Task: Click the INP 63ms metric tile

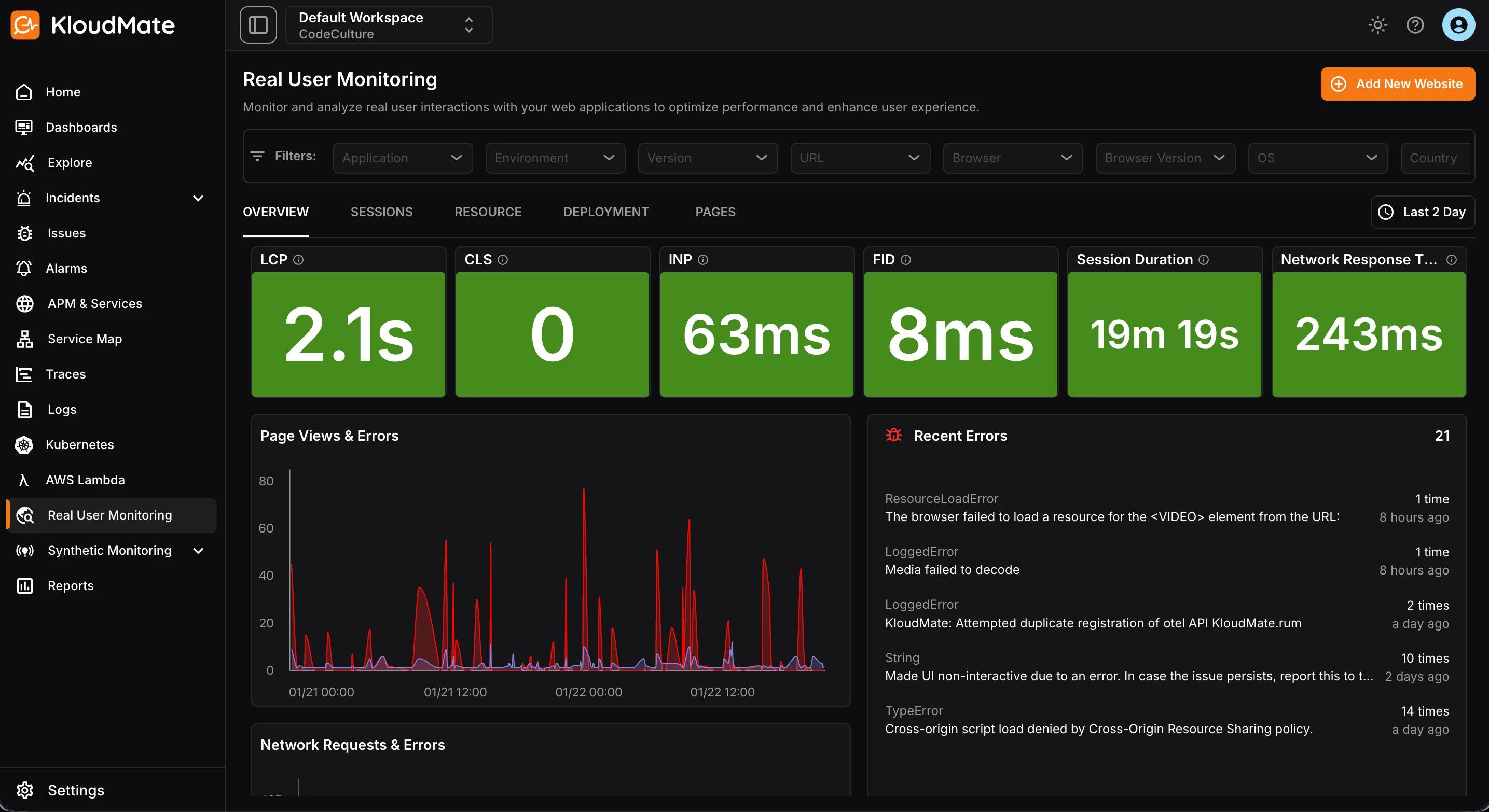Action: pyautogui.click(x=756, y=334)
